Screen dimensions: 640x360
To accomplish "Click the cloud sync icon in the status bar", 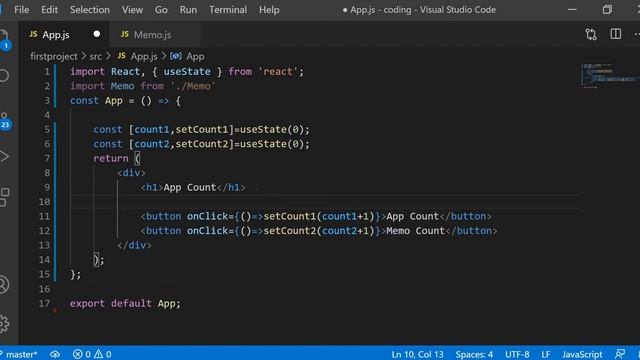I will tap(55, 354).
